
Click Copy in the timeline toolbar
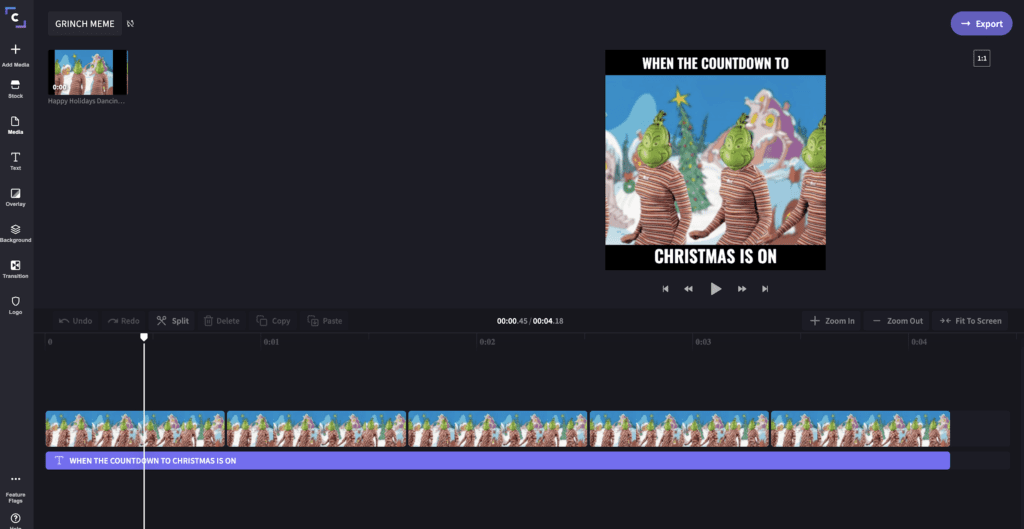click(x=274, y=321)
